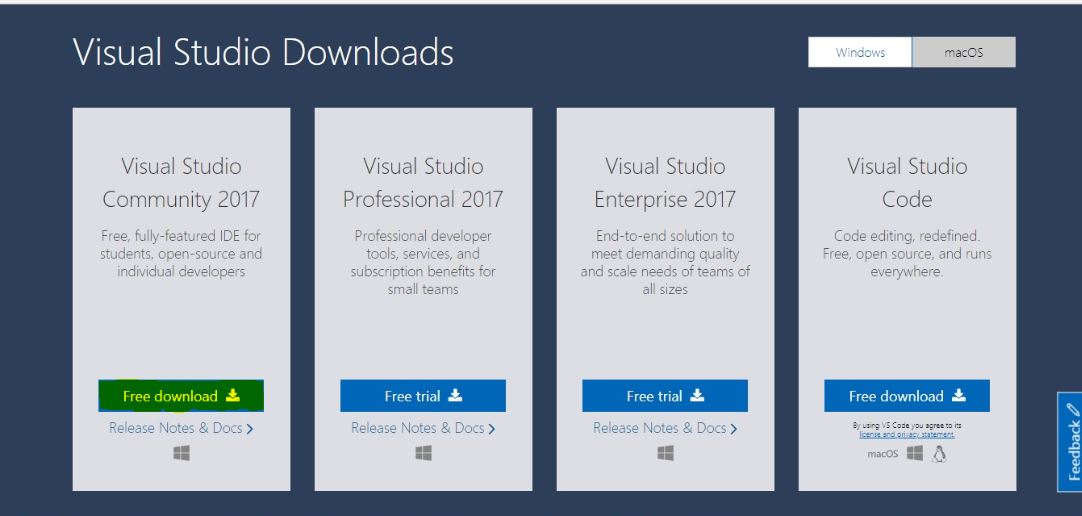Click the 'Code editing, redefined' description text
Image resolution: width=1082 pixels, height=516 pixels.
pyautogui.click(x=907, y=254)
